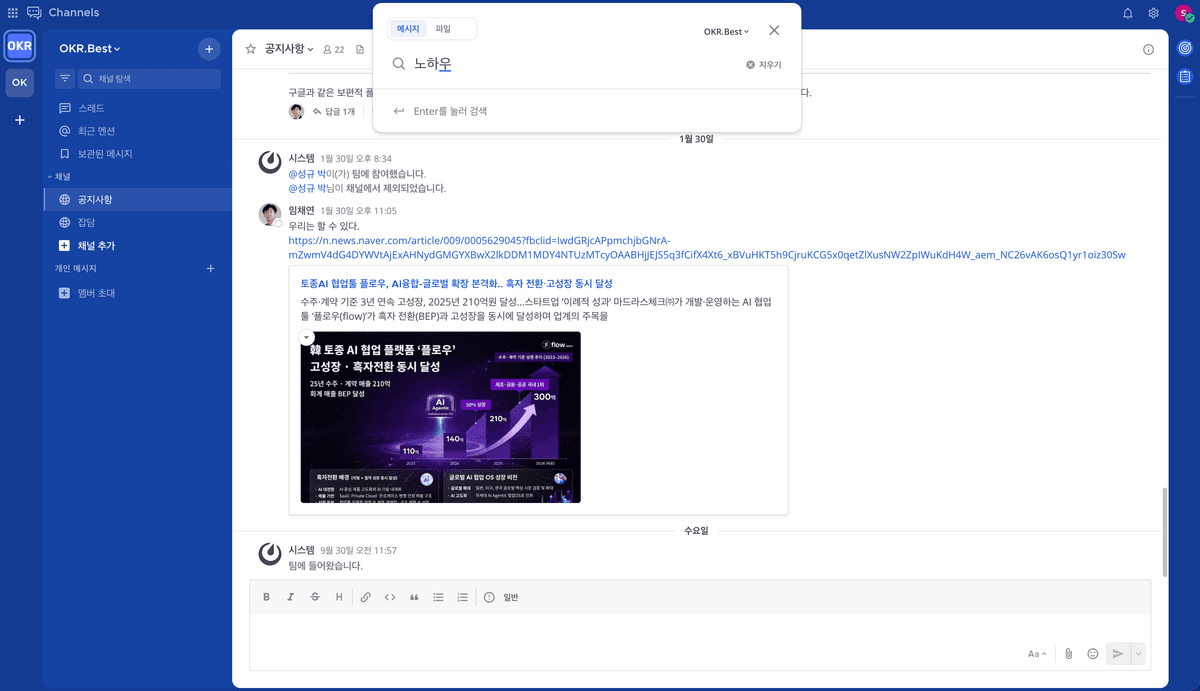
Task: Clear search with 지우기
Action: (764, 64)
